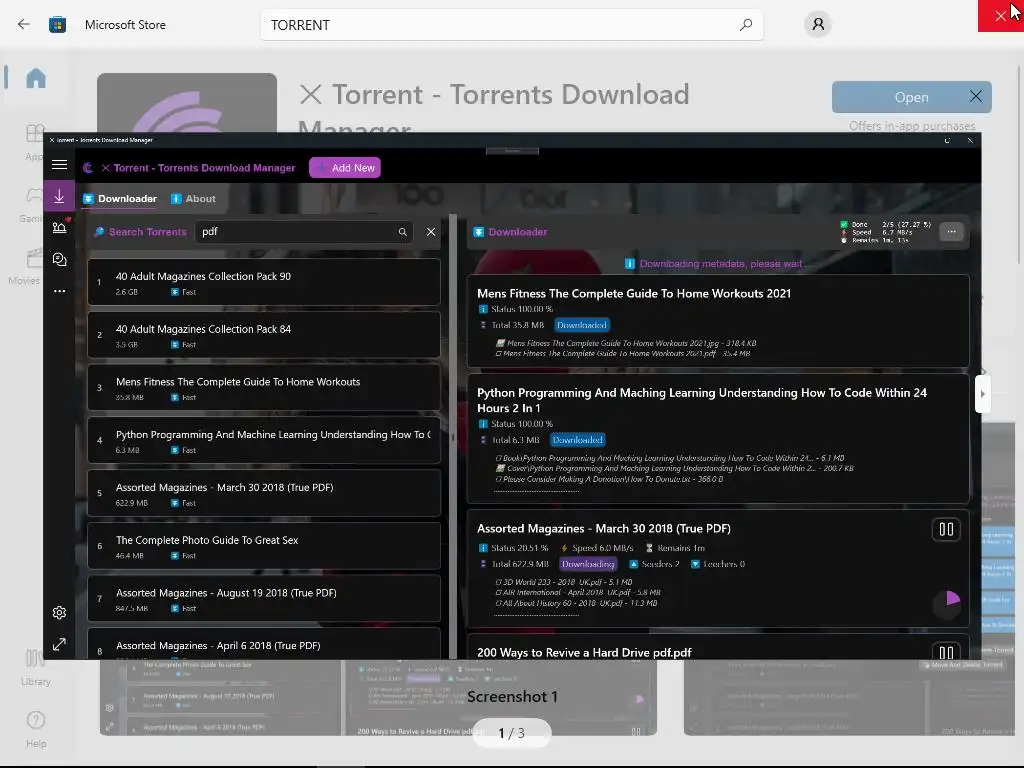Click magnifier icon in pdf search field
This screenshot has width=1024, height=768.
(x=403, y=232)
